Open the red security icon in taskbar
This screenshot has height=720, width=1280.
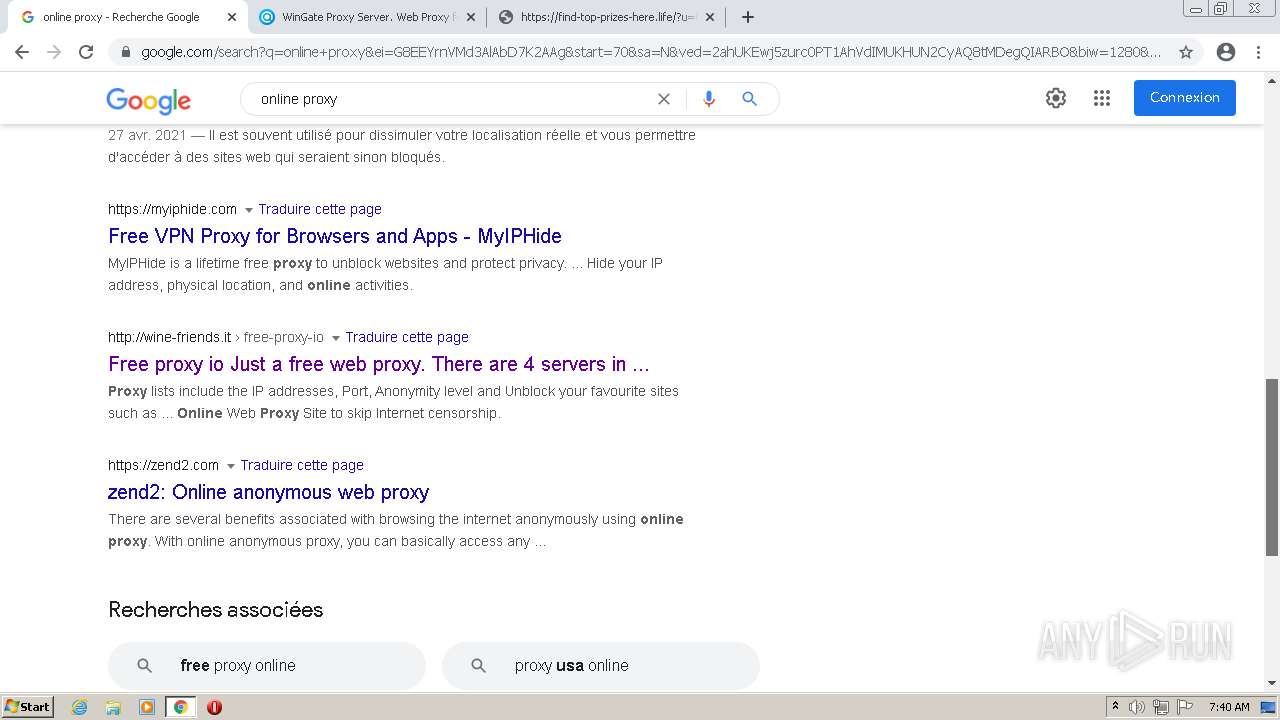tap(214, 707)
